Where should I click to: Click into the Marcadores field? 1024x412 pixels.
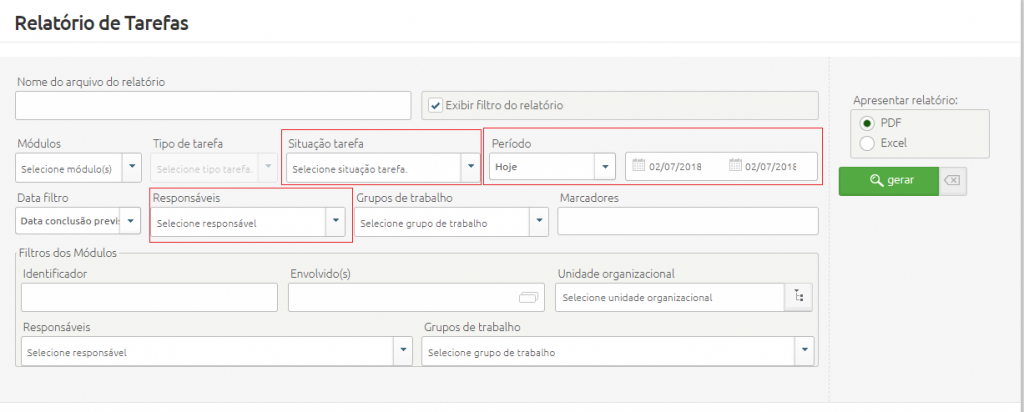687,221
